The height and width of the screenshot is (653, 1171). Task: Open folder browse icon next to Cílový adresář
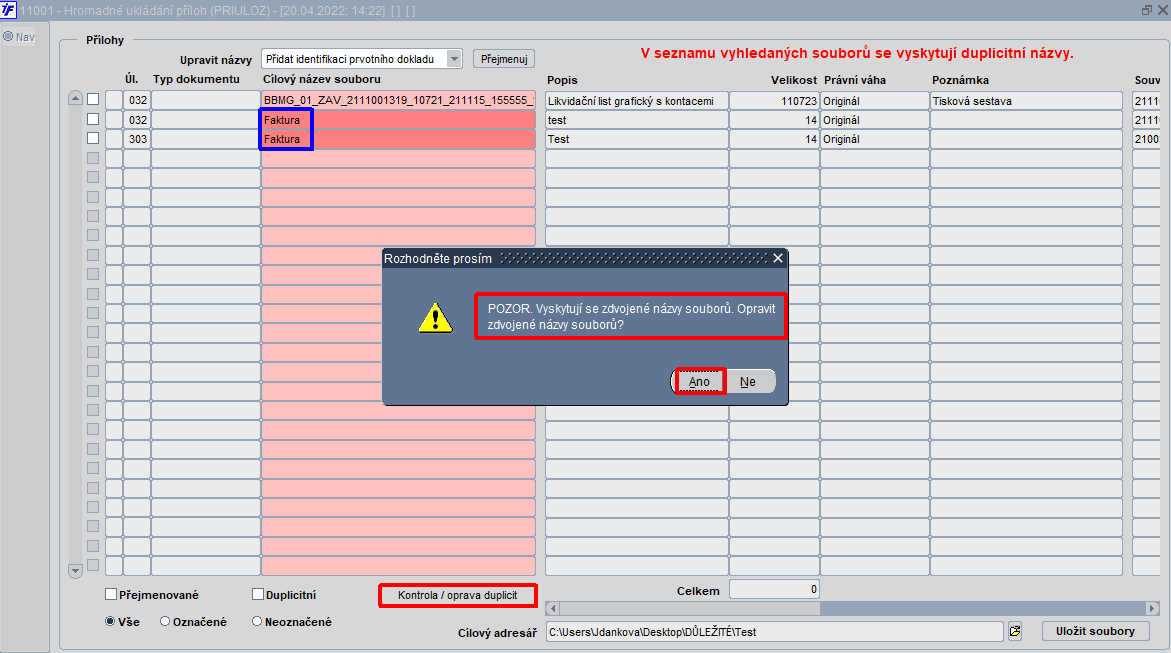pos(1015,631)
